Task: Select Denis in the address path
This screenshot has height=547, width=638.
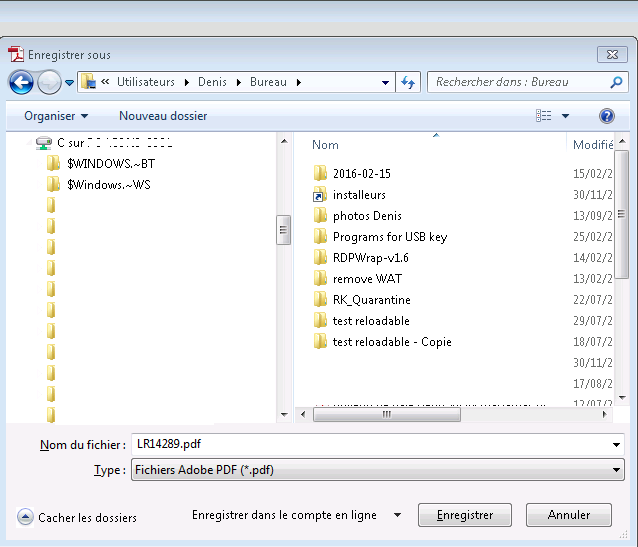Action: click(212, 82)
